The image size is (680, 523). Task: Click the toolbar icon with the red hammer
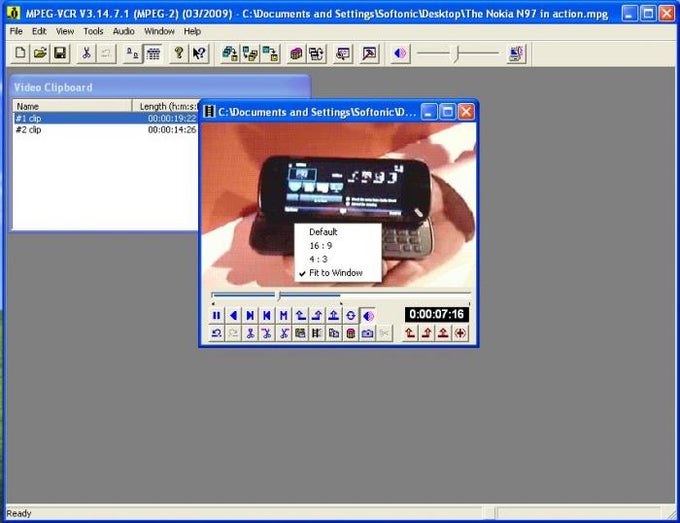pyautogui.click(x=369, y=54)
